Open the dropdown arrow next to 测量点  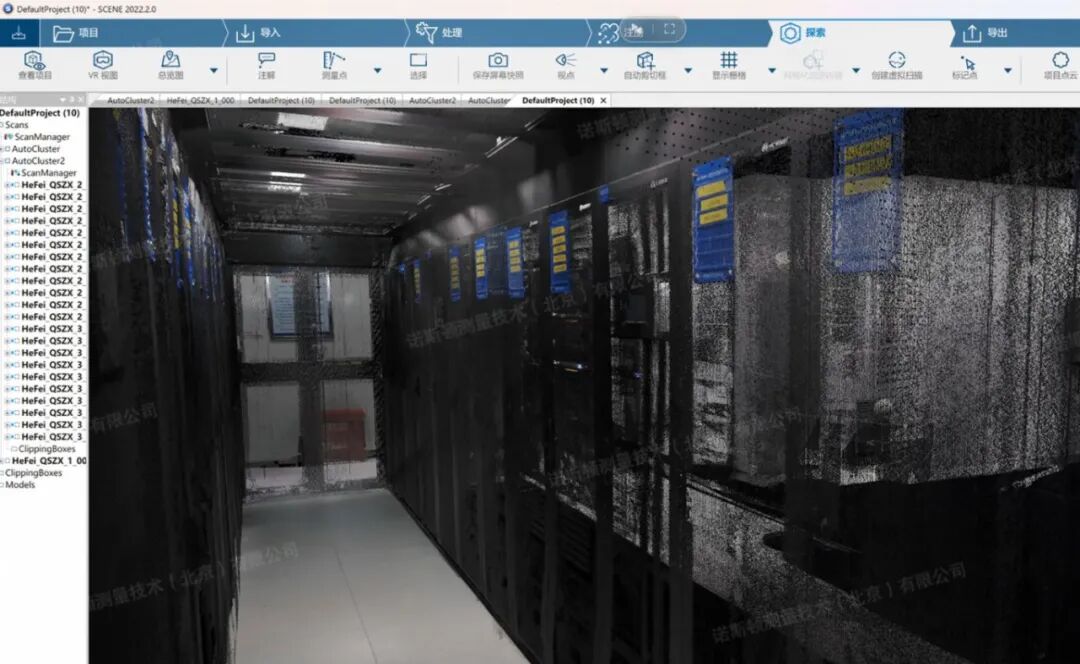pyautogui.click(x=377, y=71)
